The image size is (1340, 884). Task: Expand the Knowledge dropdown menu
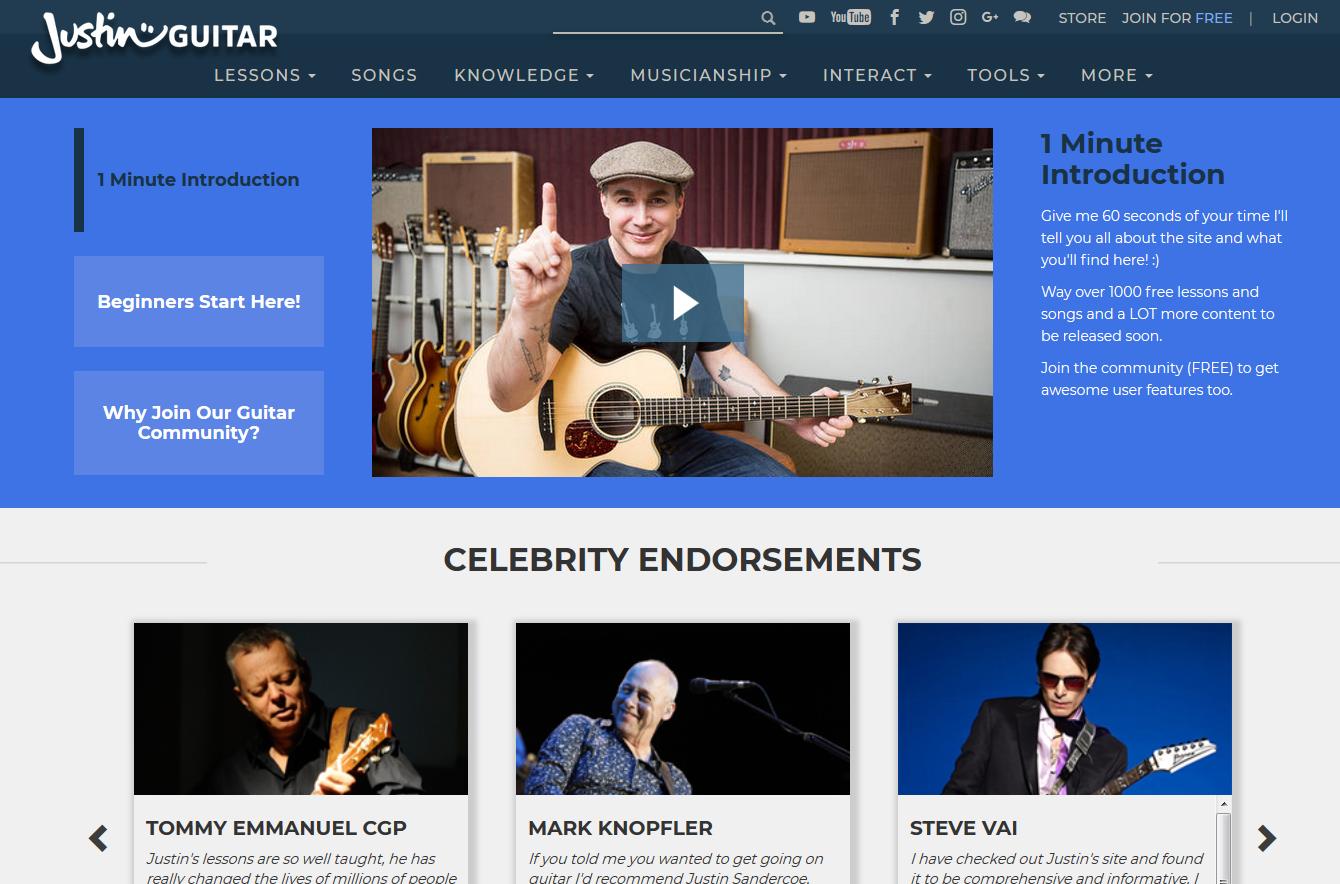524,75
